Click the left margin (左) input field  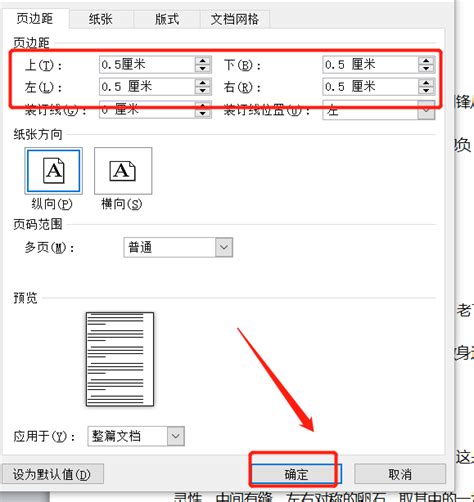coord(147,87)
